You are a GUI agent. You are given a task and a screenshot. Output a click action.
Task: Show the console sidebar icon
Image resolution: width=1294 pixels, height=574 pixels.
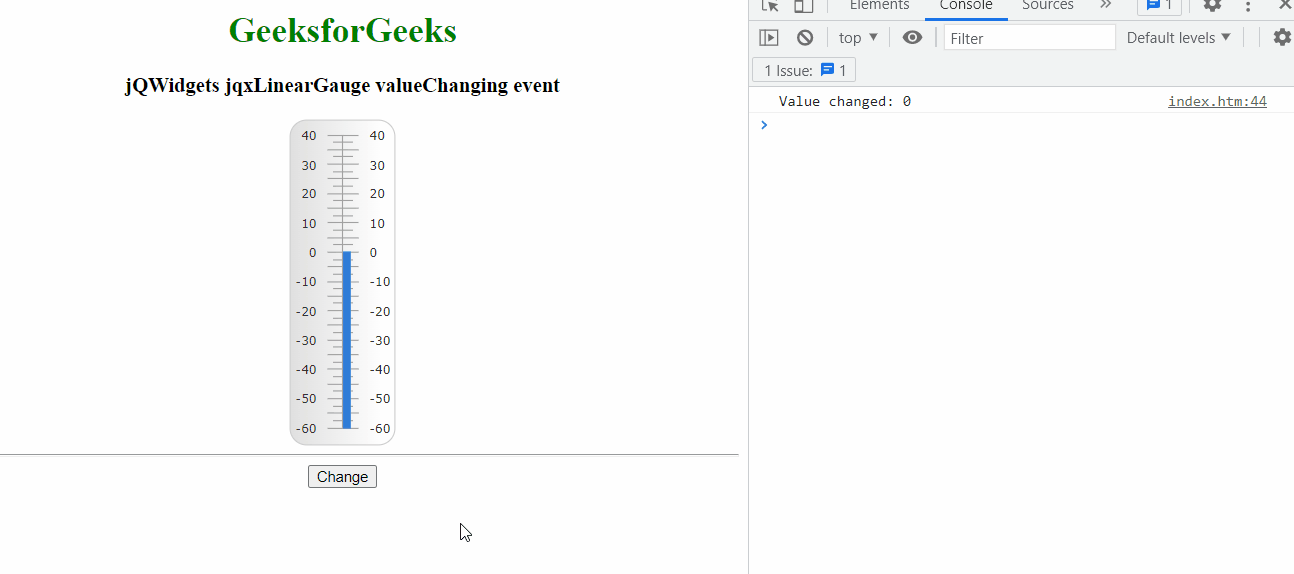(768, 38)
